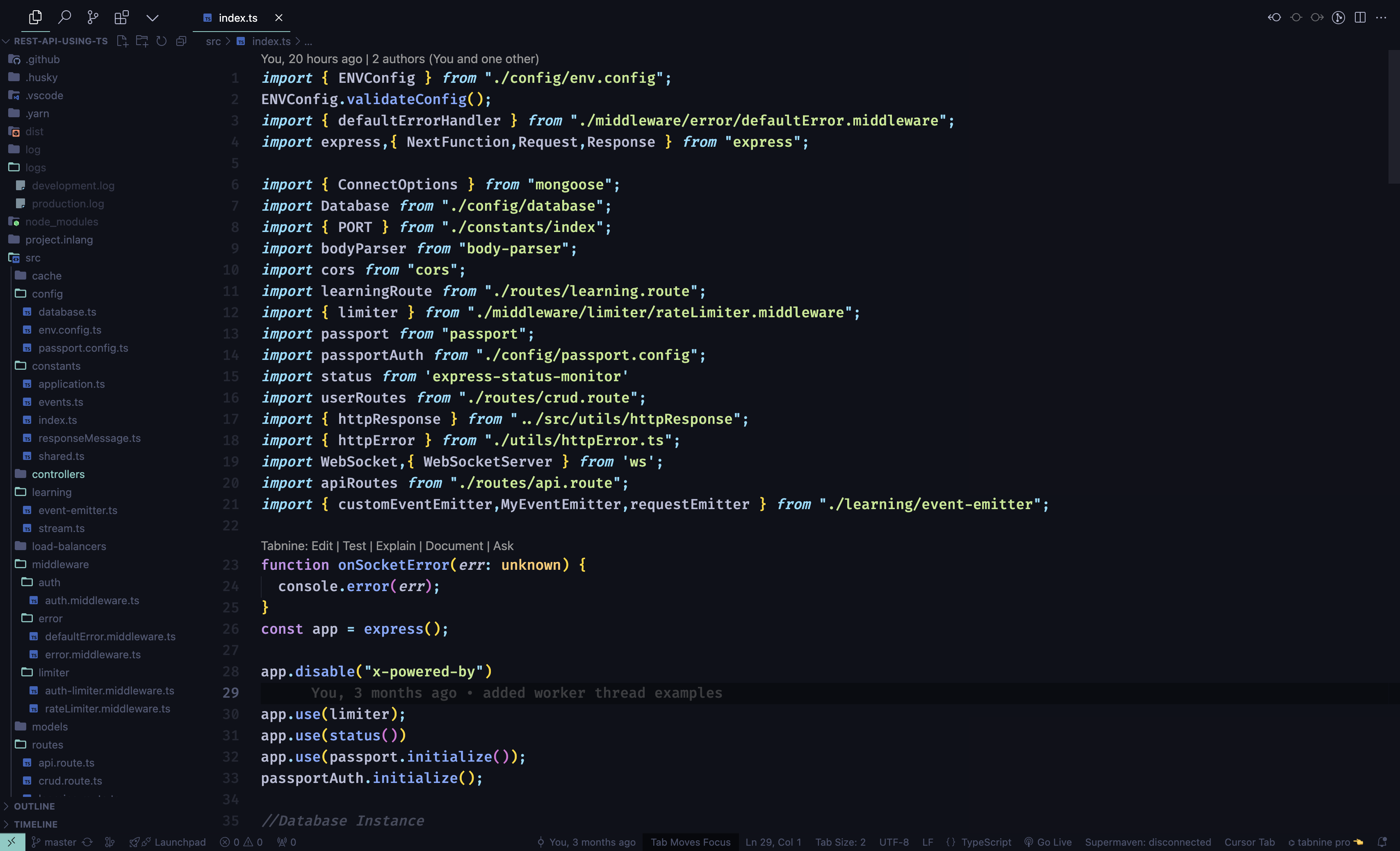This screenshot has width=1400, height=851.
Task: Open the Search view magnifier icon
Action: coord(65,18)
